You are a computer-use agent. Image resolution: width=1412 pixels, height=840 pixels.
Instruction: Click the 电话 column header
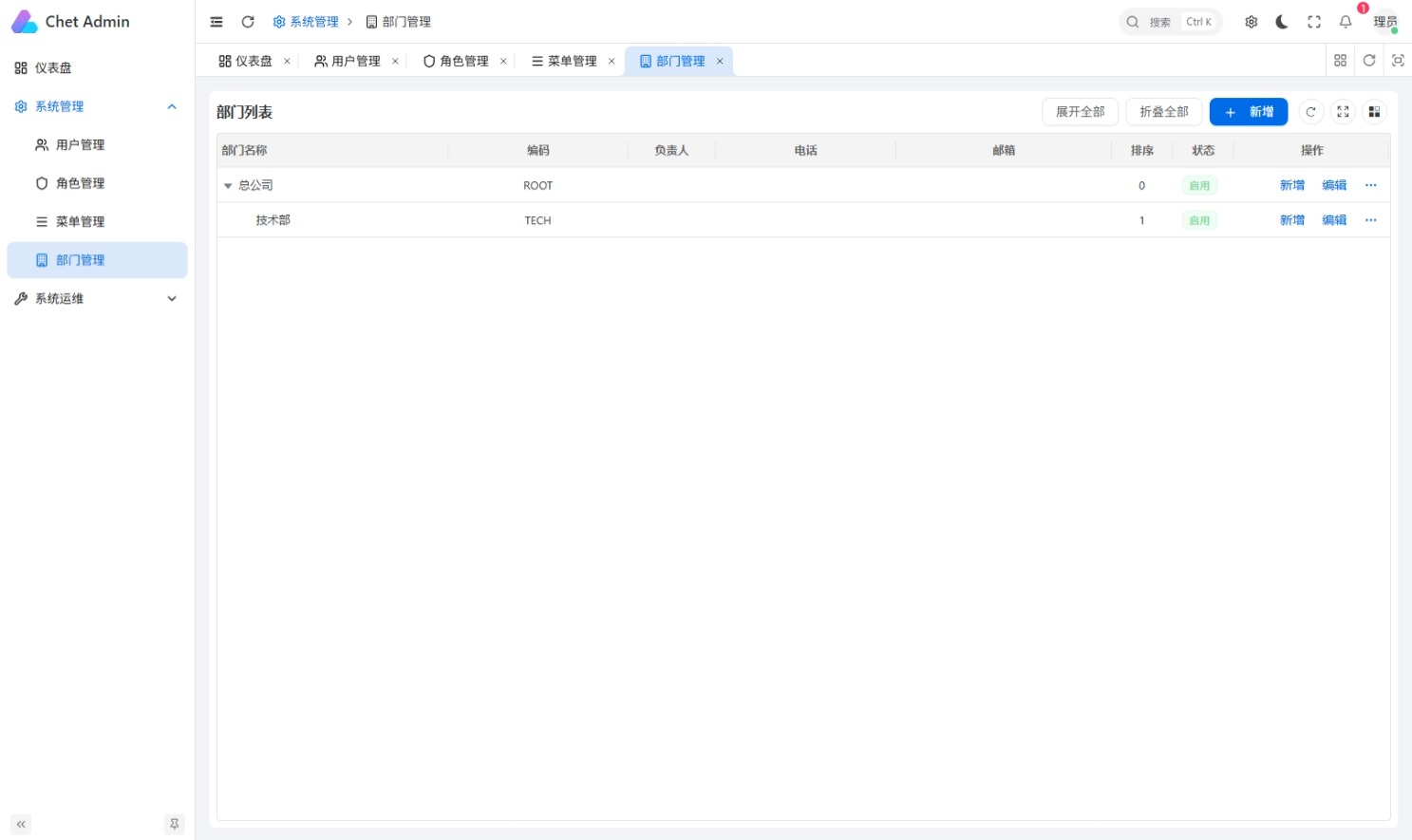click(x=805, y=151)
